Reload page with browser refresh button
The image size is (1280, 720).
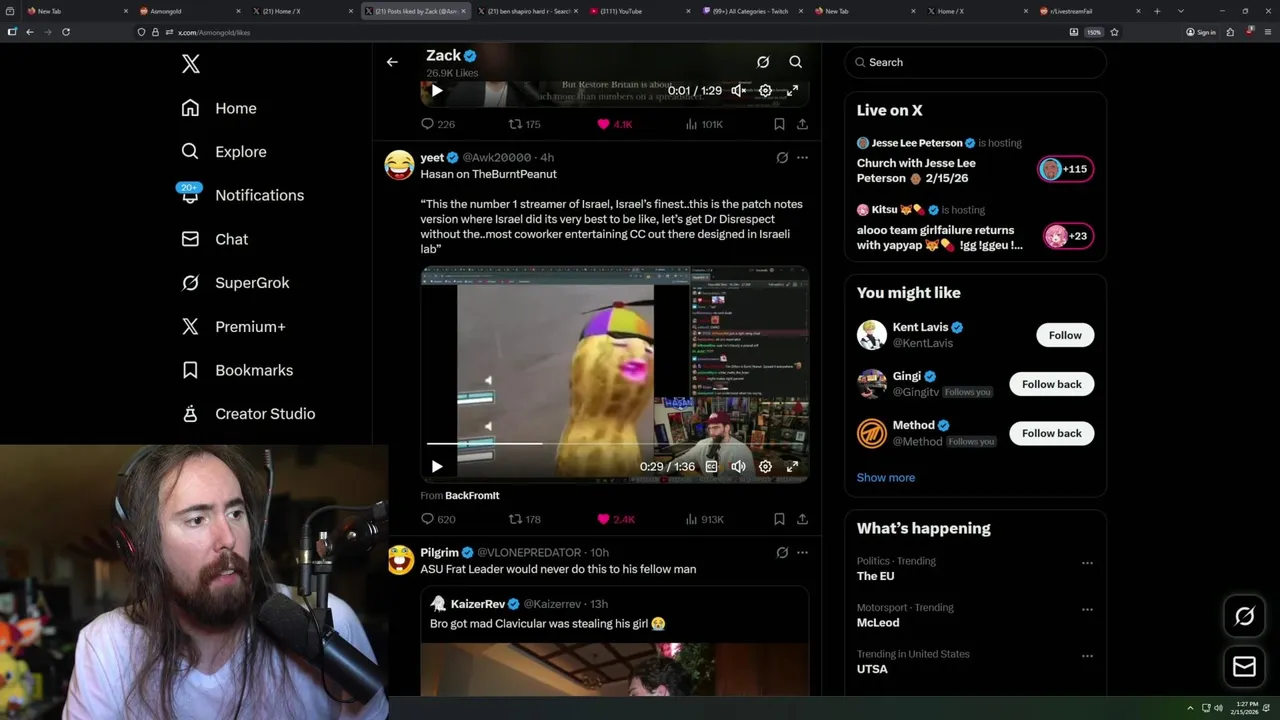66,32
